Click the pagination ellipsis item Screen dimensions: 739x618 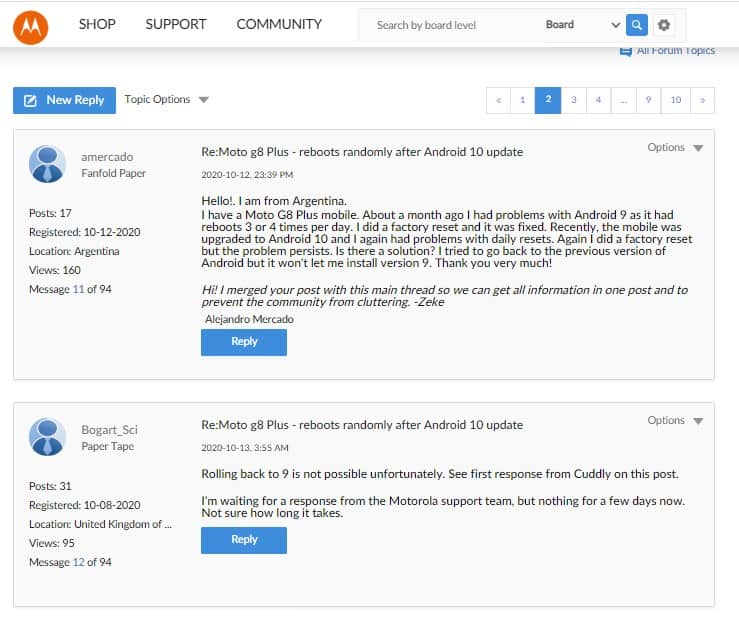click(624, 100)
